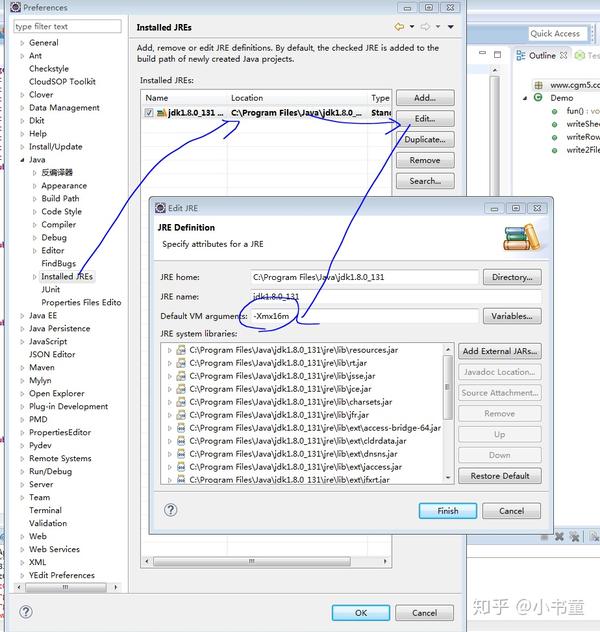This screenshot has height=632, width=600.
Task: Select Terminal preference page
Action: (x=45, y=511)
